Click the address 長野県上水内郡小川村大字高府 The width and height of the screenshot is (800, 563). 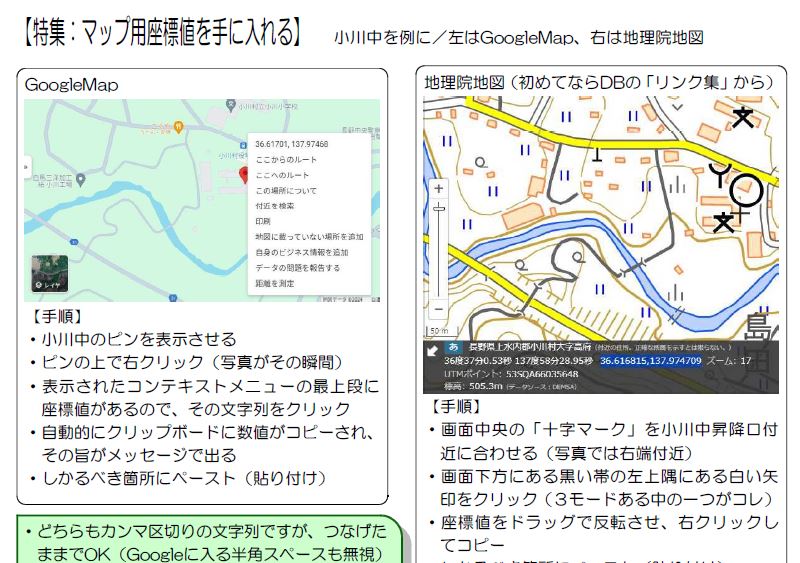click(x=530, y=347)
